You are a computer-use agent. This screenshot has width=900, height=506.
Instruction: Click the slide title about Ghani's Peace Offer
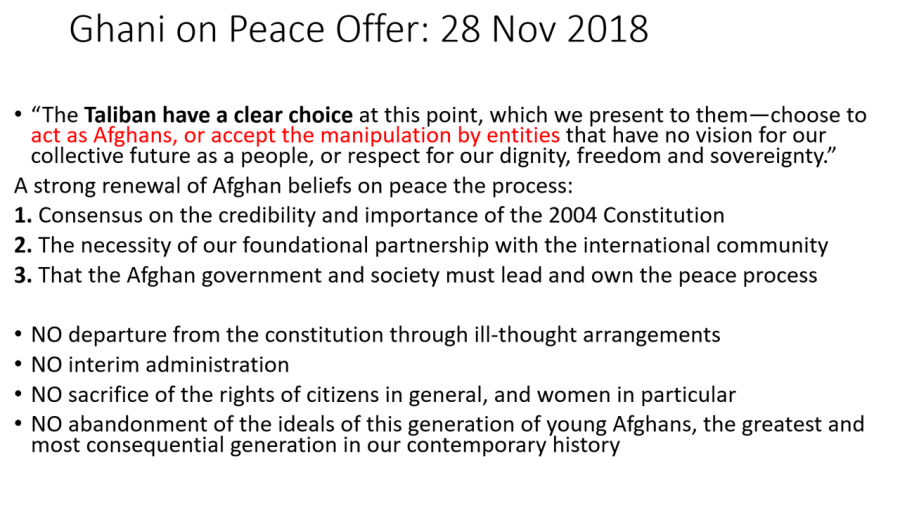[x=358, y=29]
